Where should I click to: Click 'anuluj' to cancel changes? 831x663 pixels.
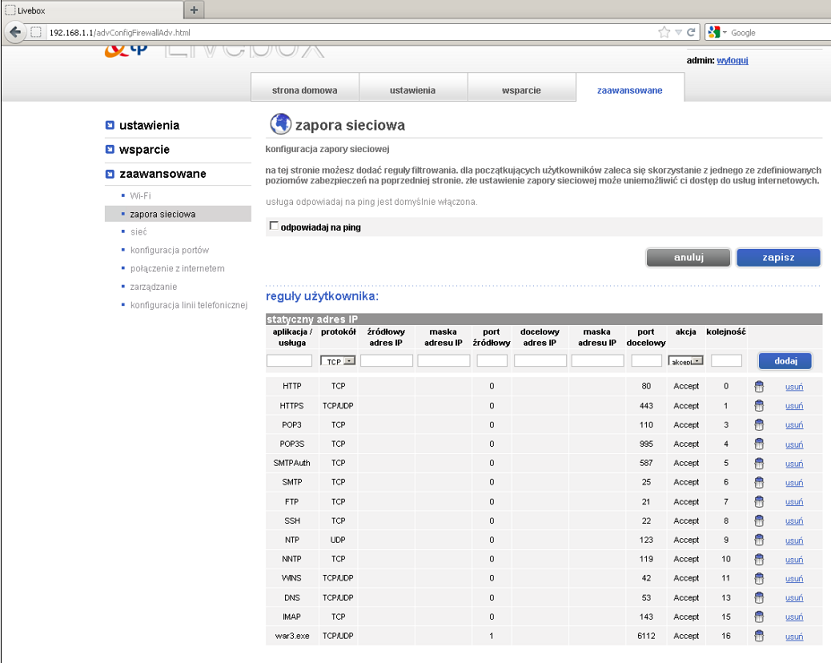pos(688,257)
